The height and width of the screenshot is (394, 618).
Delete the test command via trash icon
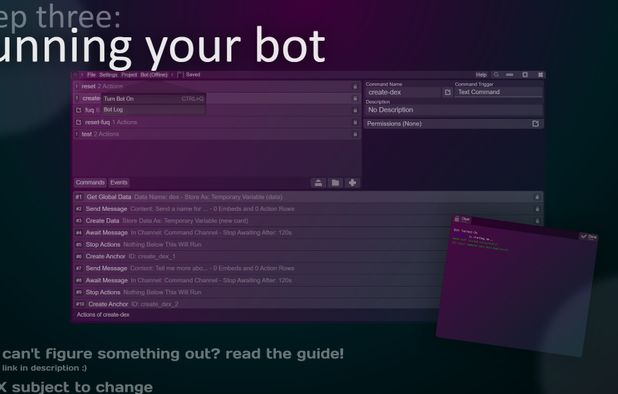coord(355,134)
